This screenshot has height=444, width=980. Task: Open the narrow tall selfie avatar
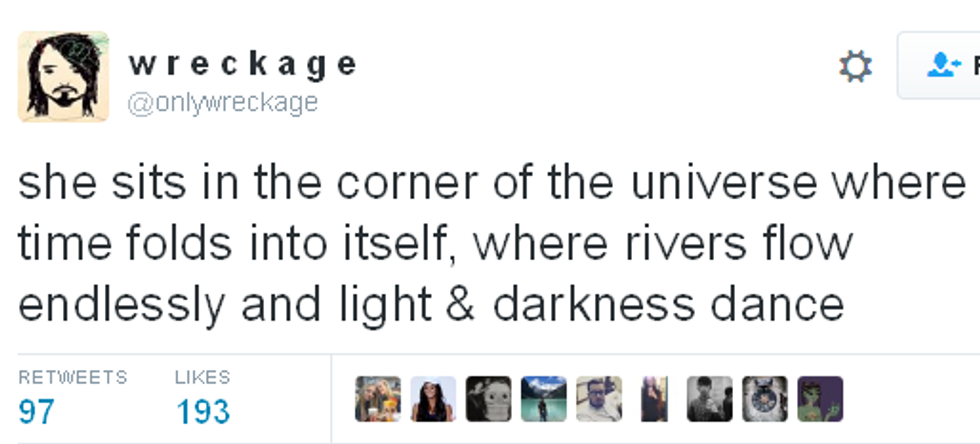[653, 399]
